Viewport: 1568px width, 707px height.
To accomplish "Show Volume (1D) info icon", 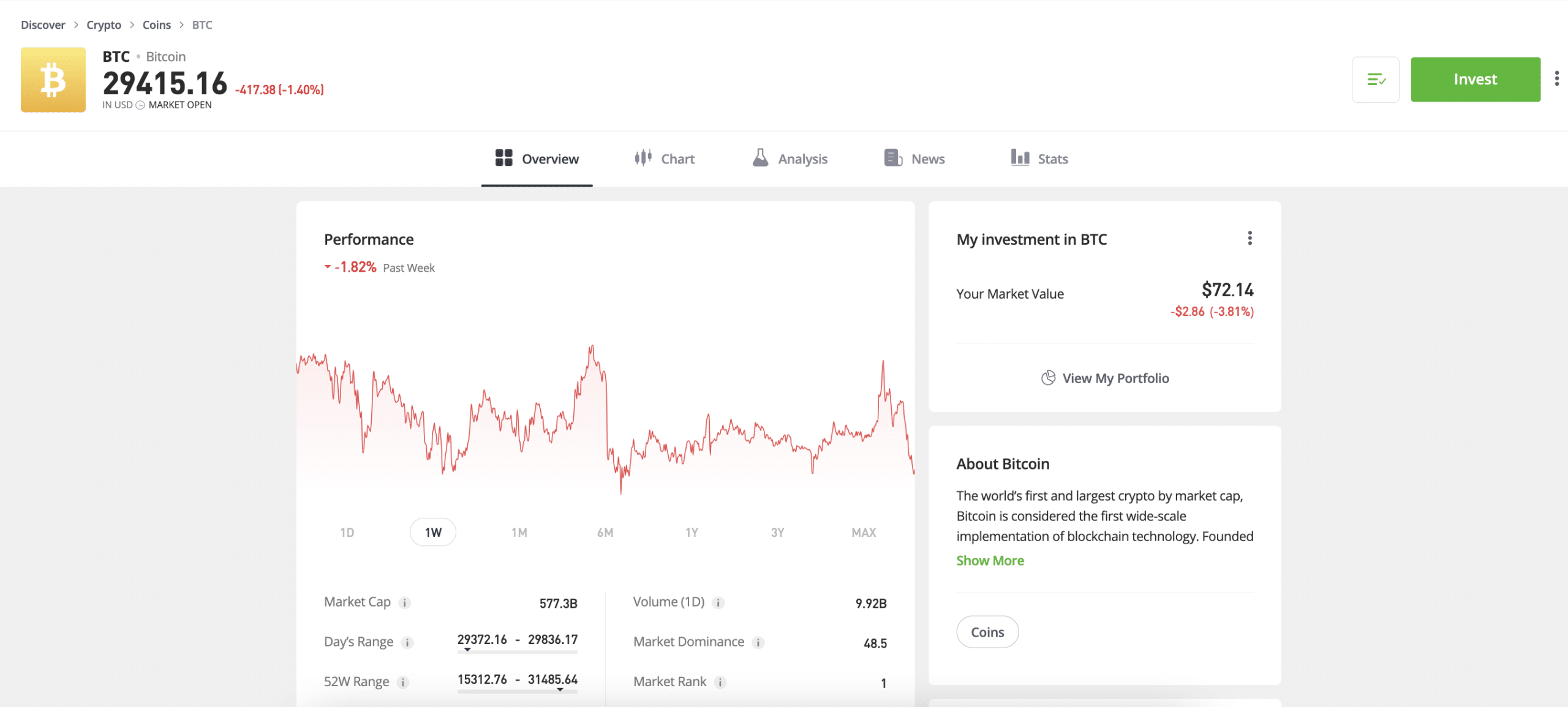I will [718, 603].
